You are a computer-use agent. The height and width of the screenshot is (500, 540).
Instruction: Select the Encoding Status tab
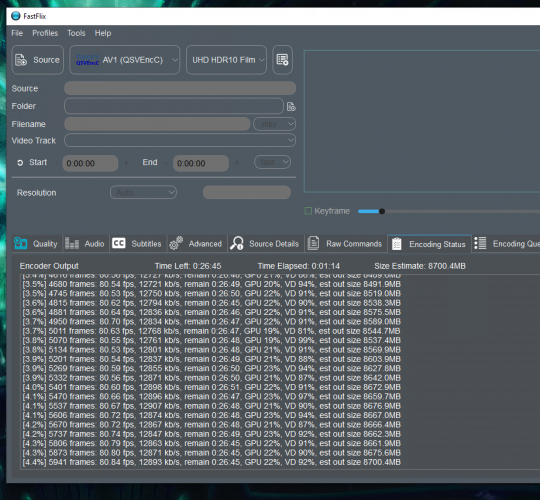429,244
